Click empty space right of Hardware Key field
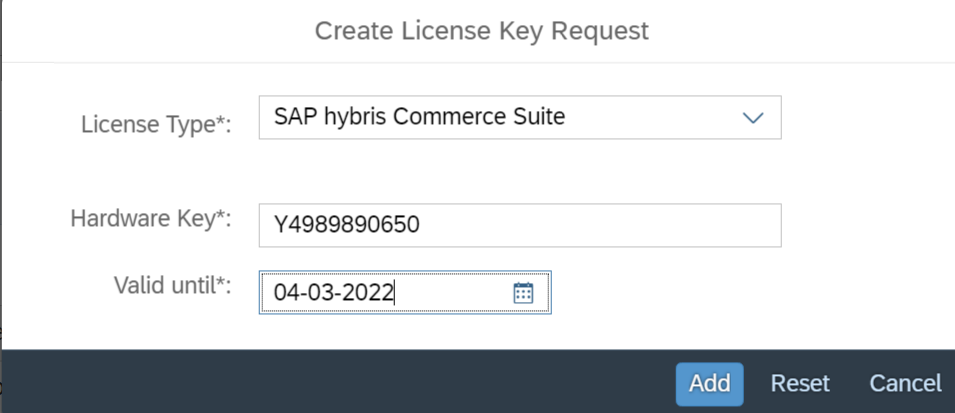 point(865,226)
